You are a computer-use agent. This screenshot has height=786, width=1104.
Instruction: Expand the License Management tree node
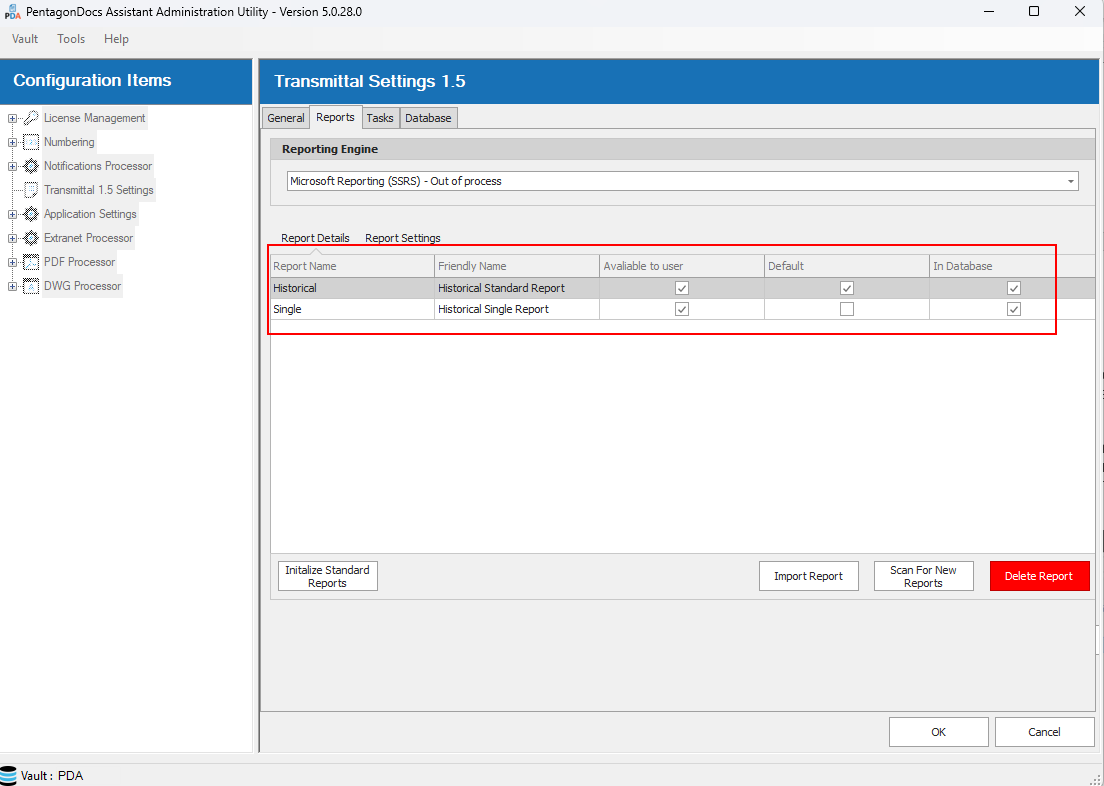pos(12,118)
